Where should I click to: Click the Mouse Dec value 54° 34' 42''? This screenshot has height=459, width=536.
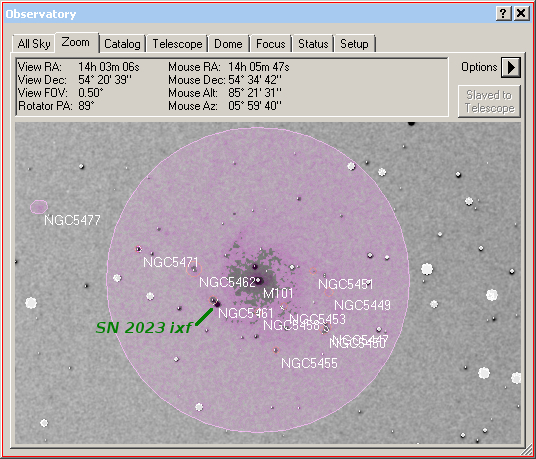[255, 80]
